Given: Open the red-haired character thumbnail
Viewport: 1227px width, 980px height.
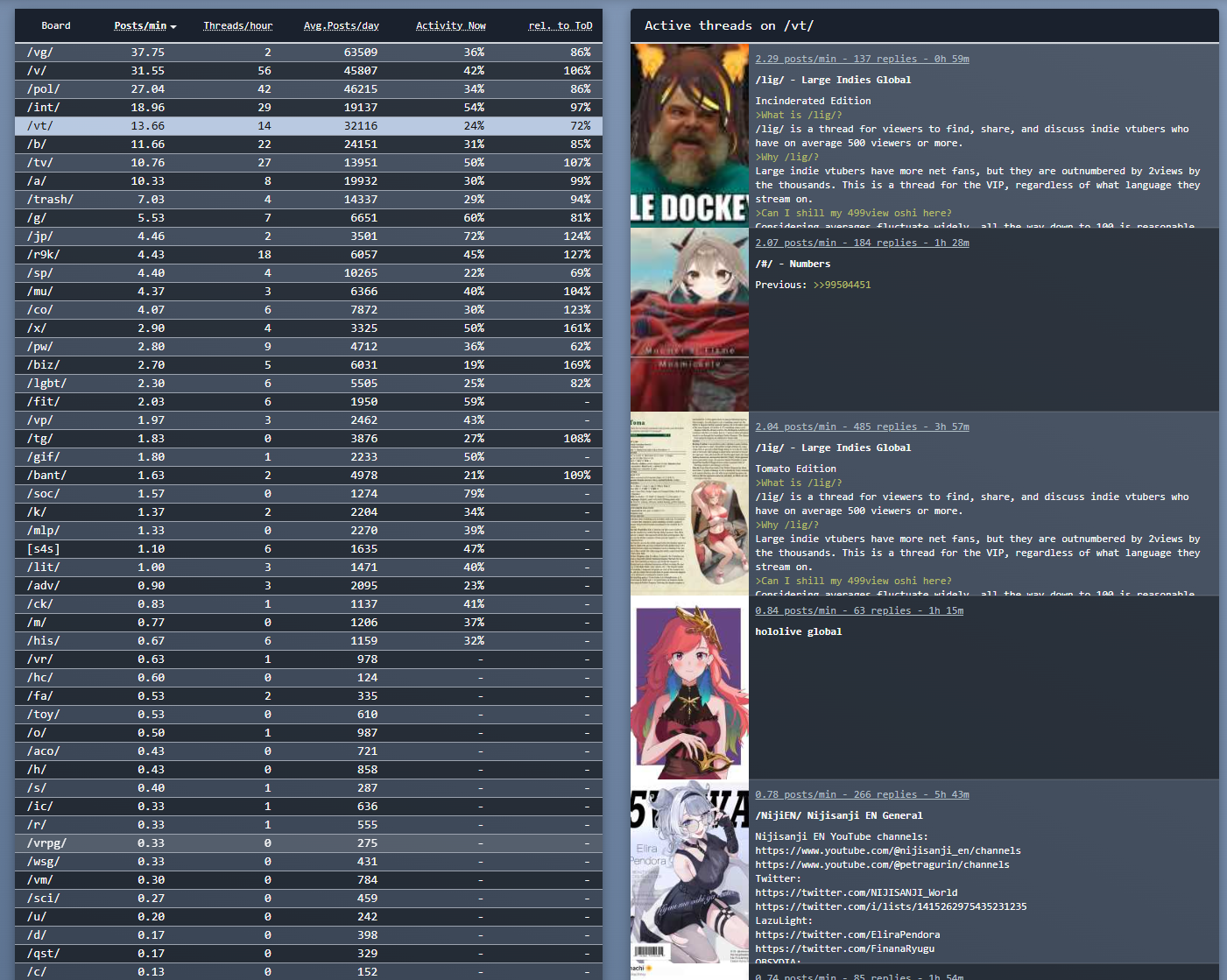Looking at the screenshot, I should coord(689,687).
